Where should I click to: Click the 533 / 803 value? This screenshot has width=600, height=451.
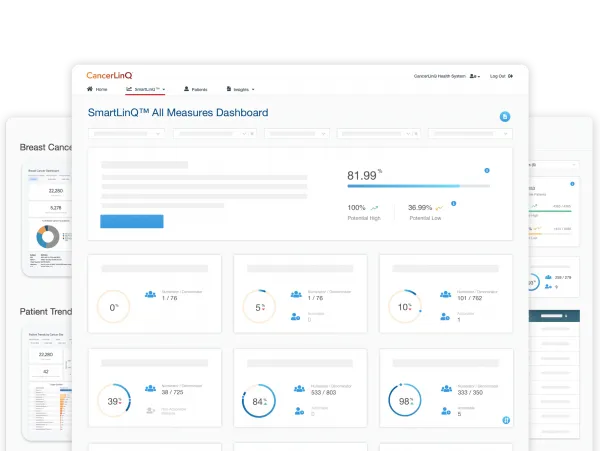pyautogui.click(x=323, y=392)
